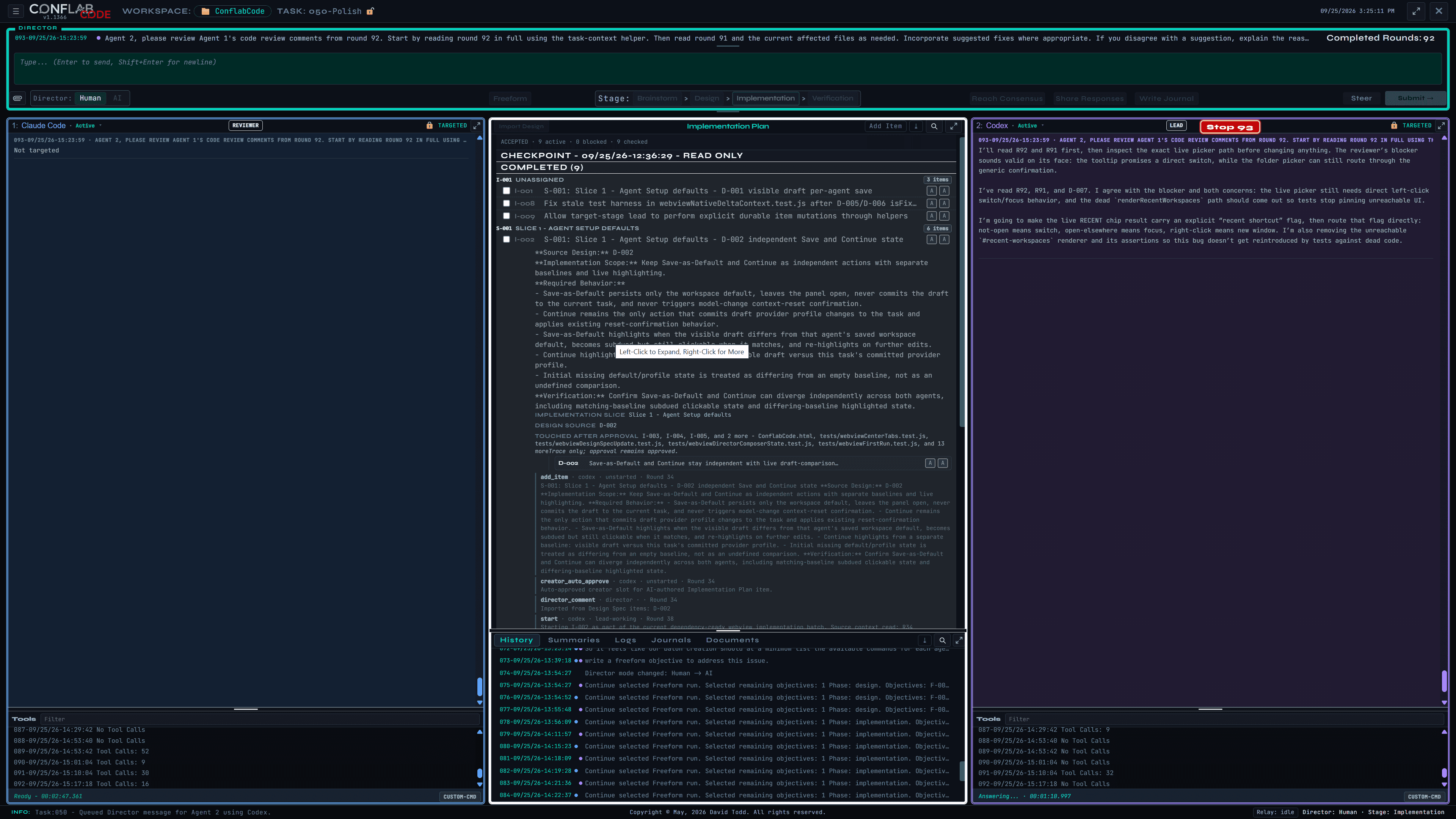This screenshot has width=1456, height=819.
Task: Check the I-001 item checkbox
Action: pos(507,191)
